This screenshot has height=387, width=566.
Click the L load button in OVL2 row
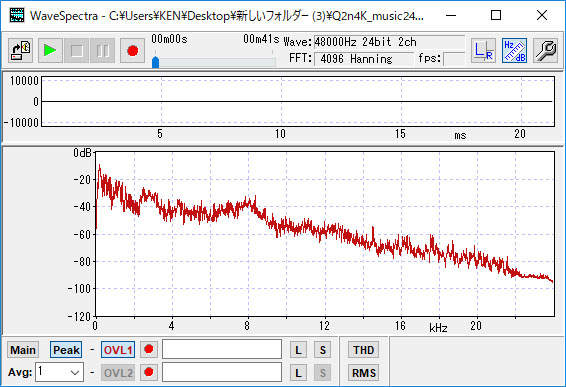point(298,373)
